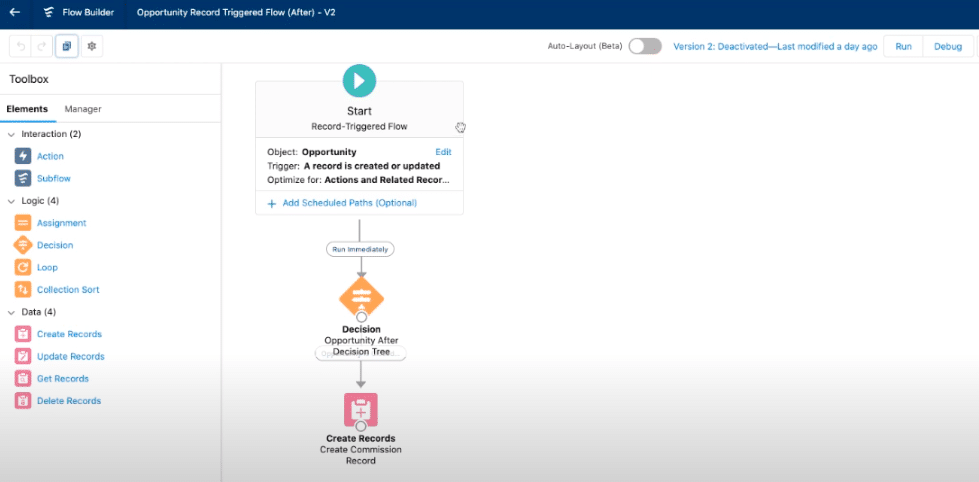Open flow settings gear icon
Screen dimensions: 979x482
click(92, 46)
